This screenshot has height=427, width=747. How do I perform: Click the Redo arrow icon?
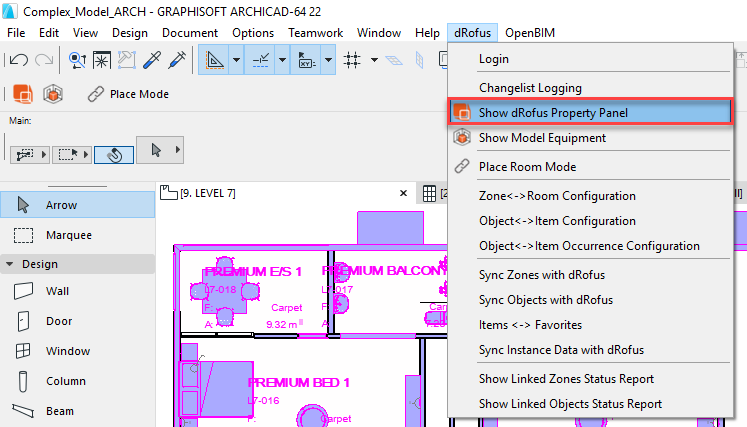(44, 60)
